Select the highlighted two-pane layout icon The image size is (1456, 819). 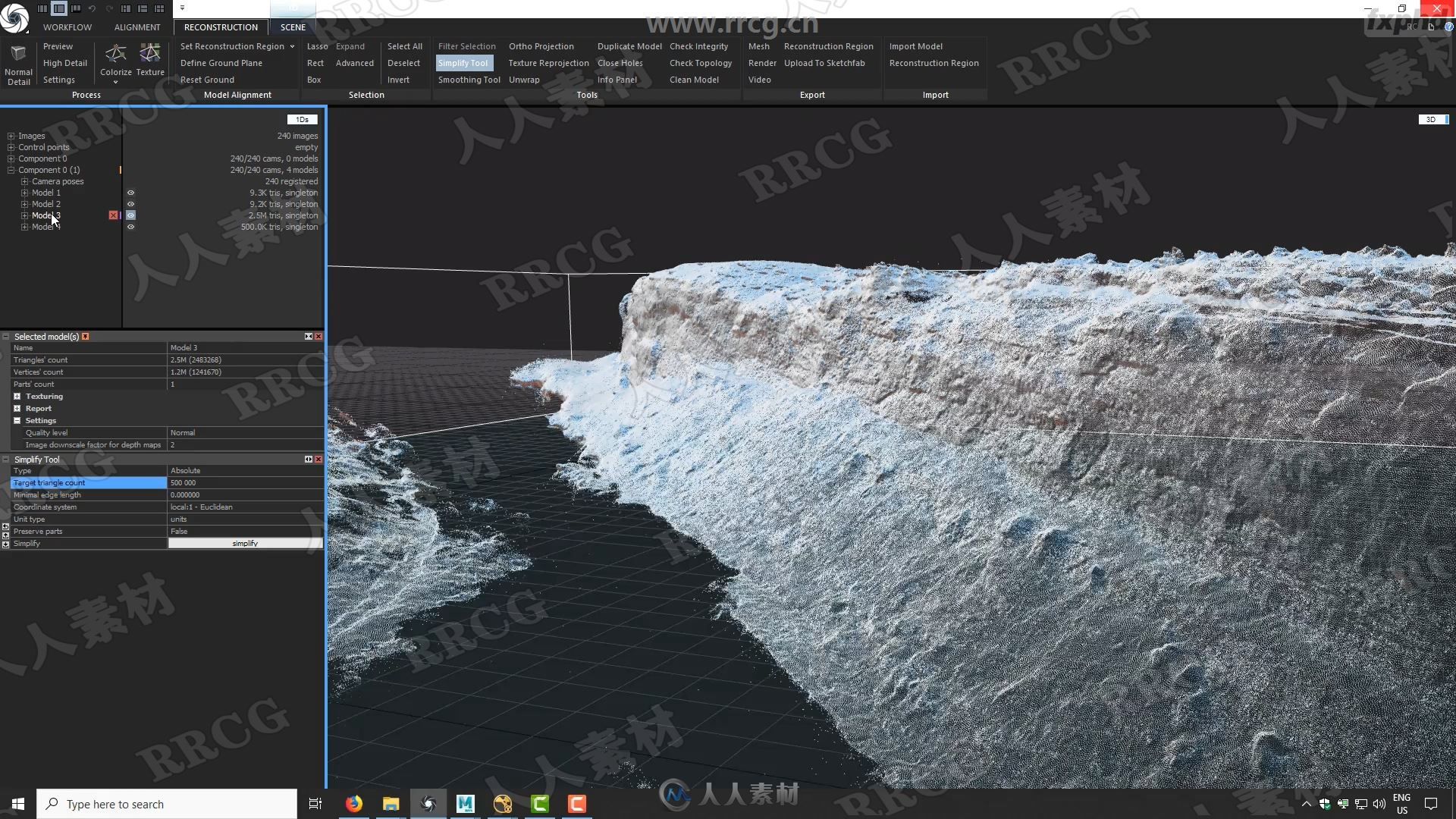(59, 8)
